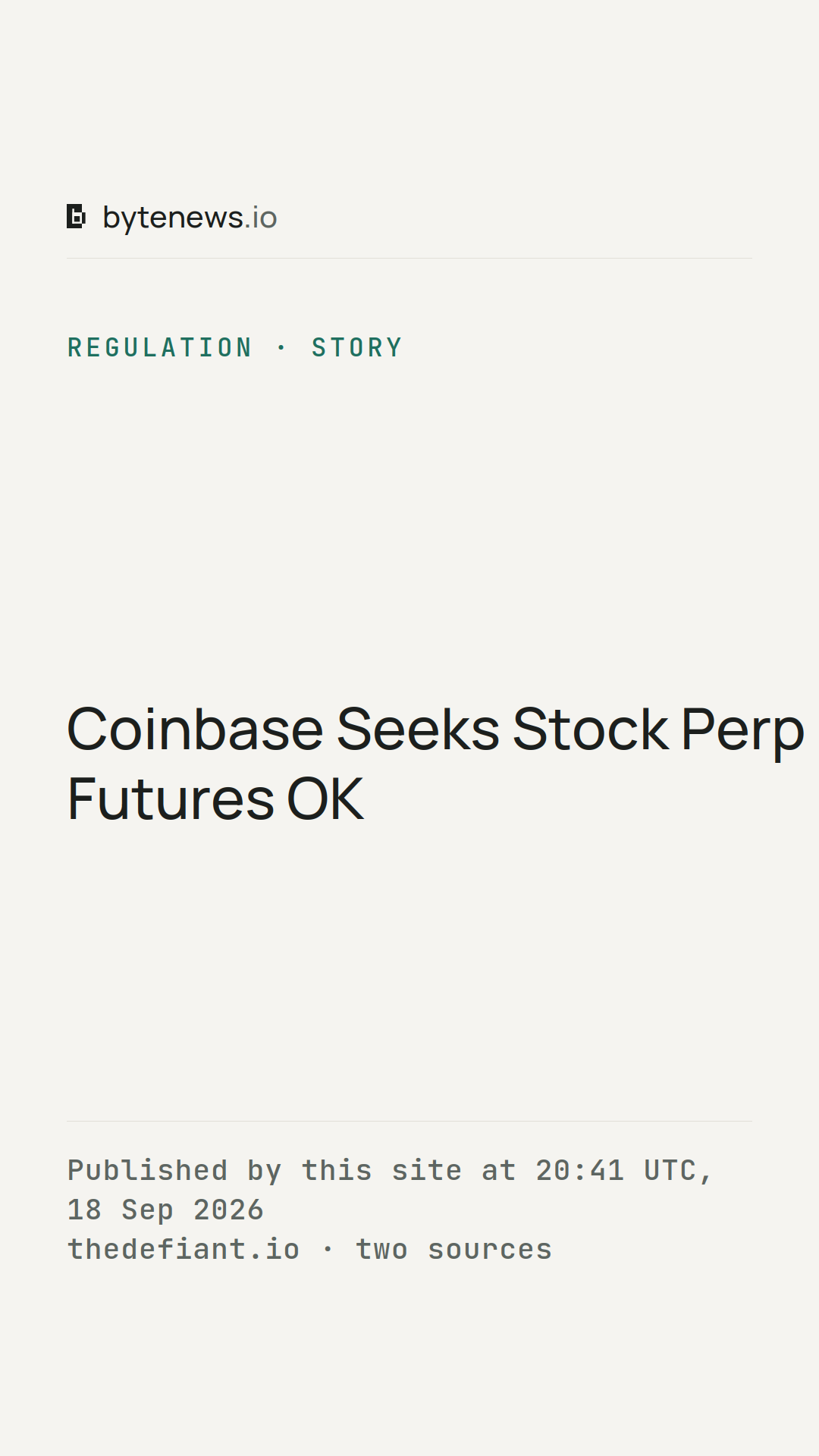Image resolution: width=819 pixels, height=1456 pixels.
Task: Click the dot separator between REGULATION and STORY
Action: [x=282, y=347]
